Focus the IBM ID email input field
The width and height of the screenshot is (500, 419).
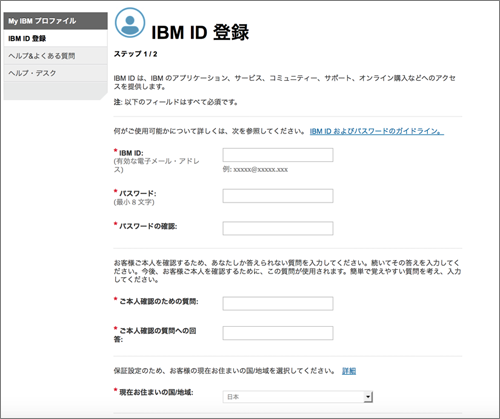pyautogui.click(x=278, y=155)
